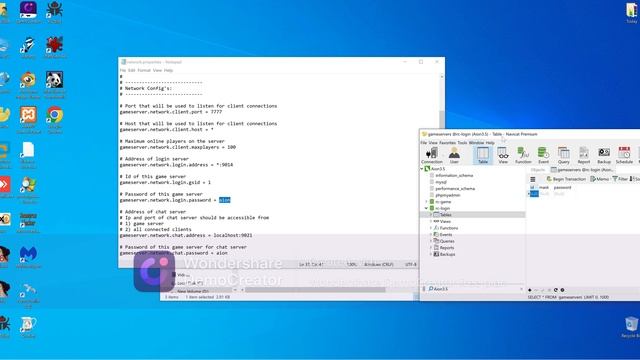Click the id column header
The image size is (640, 360).
pos(532,187)
